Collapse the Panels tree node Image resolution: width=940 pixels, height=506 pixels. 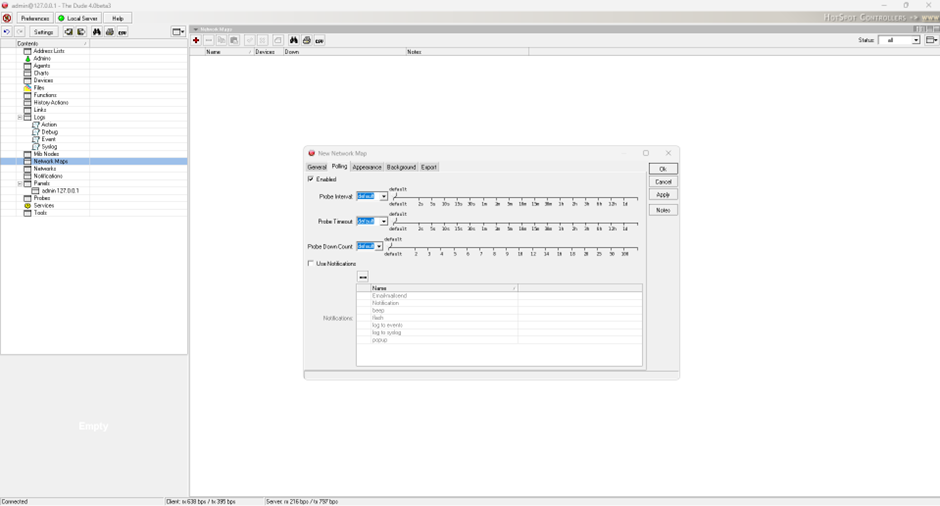coord(20,183)
